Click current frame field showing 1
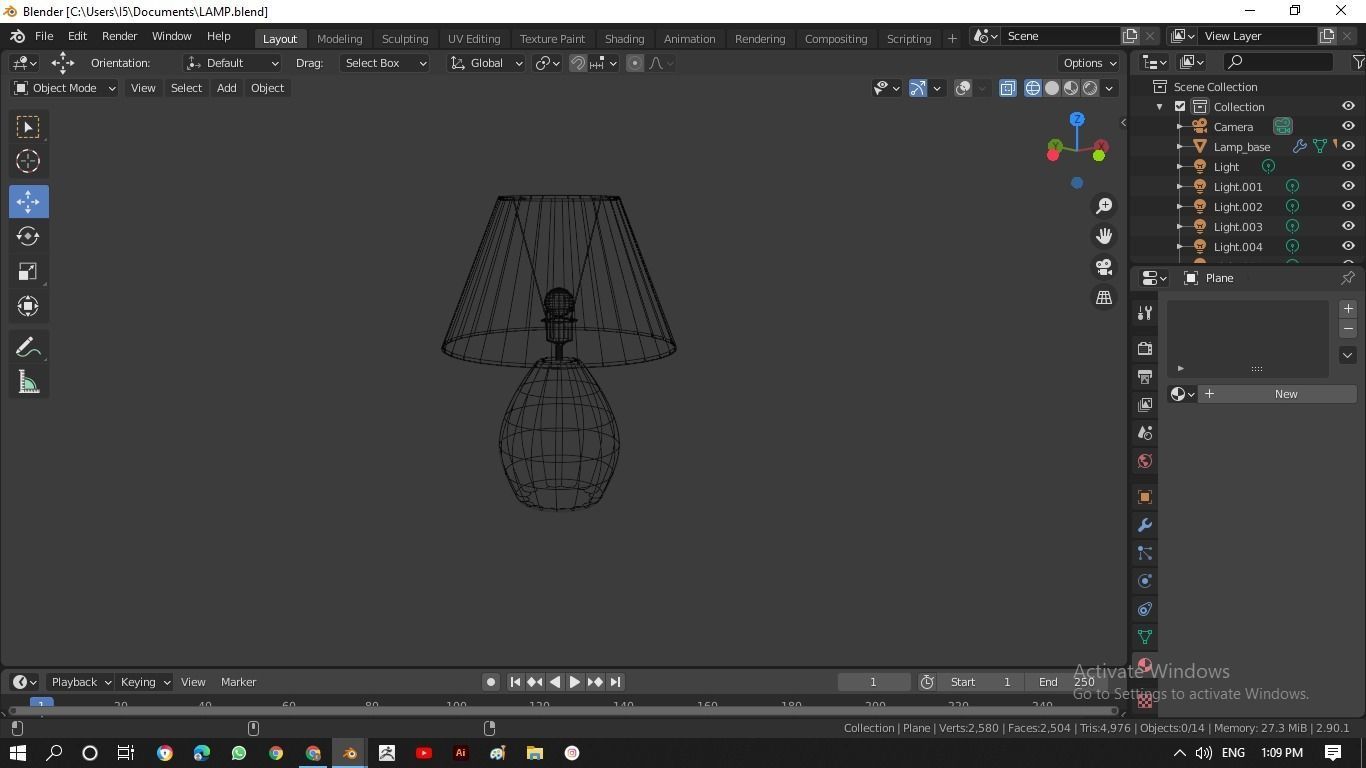 tap(873, 682)
